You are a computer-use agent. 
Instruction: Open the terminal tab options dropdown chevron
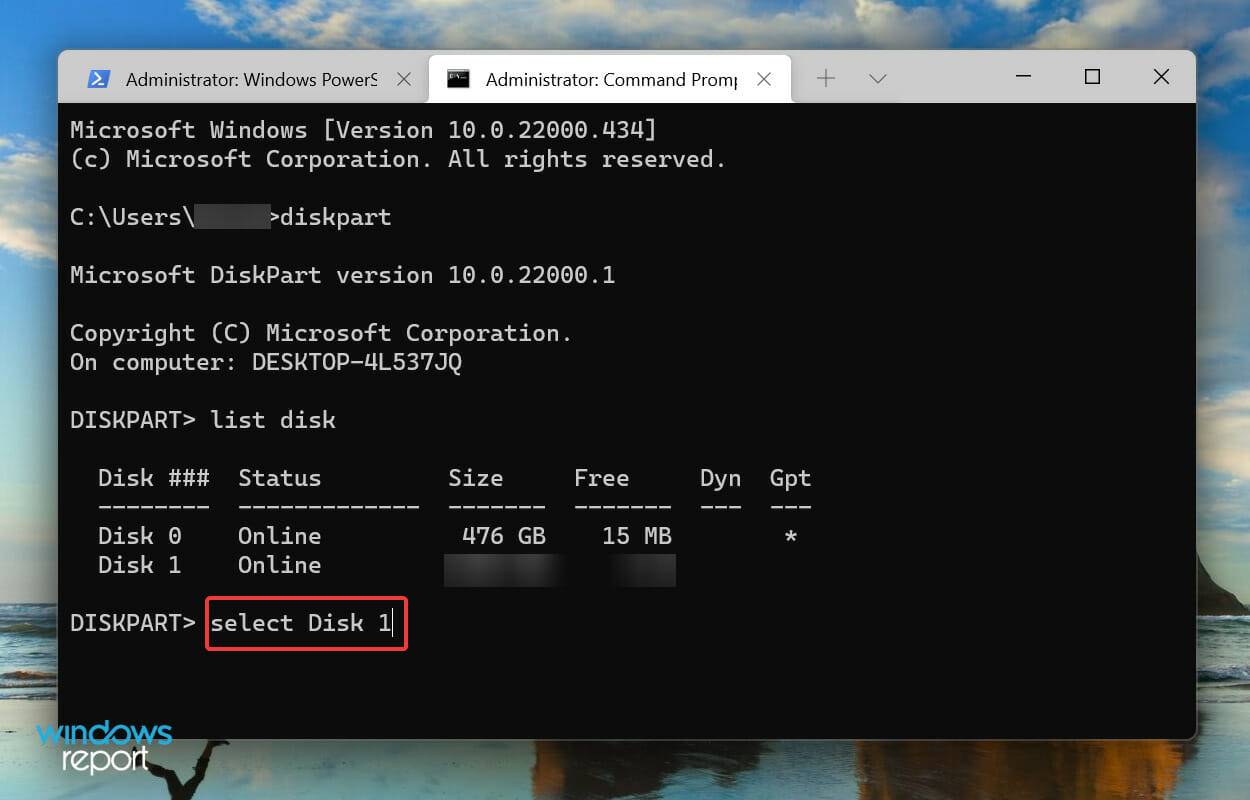click(878, 77)
